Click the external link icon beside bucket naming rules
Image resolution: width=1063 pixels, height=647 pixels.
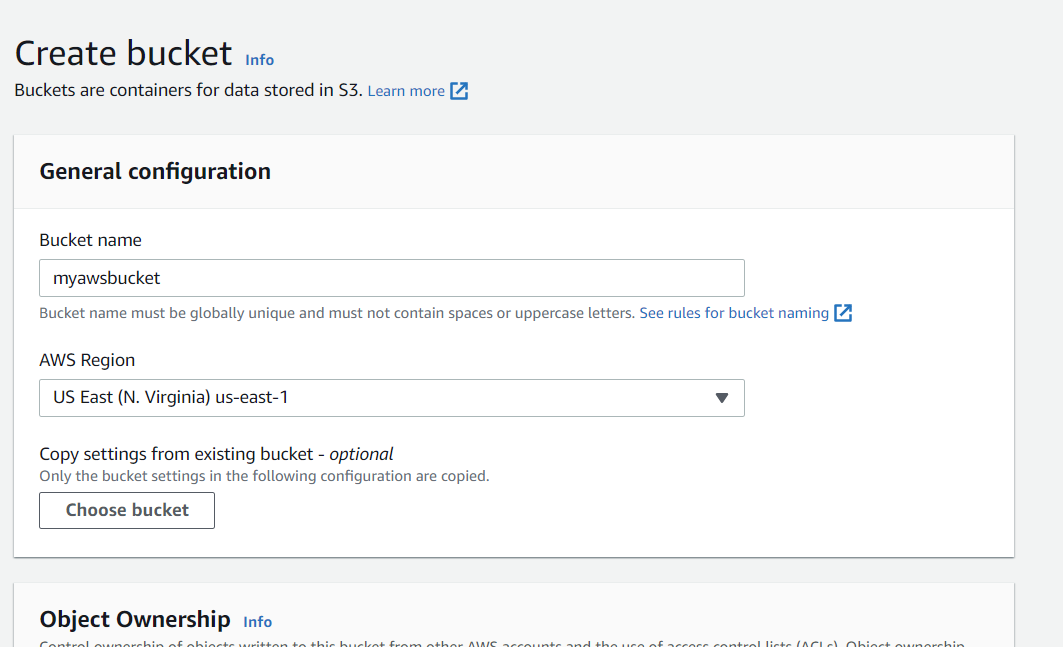pyautogui.click(x=843, y=312)
